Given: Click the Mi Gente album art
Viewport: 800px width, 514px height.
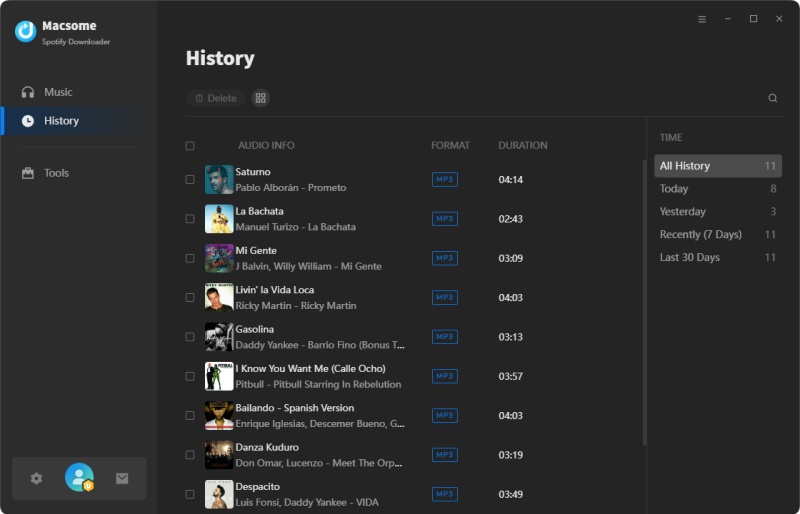Looking at the screenshot, I should pyautogui.click(x=219, y=258).
